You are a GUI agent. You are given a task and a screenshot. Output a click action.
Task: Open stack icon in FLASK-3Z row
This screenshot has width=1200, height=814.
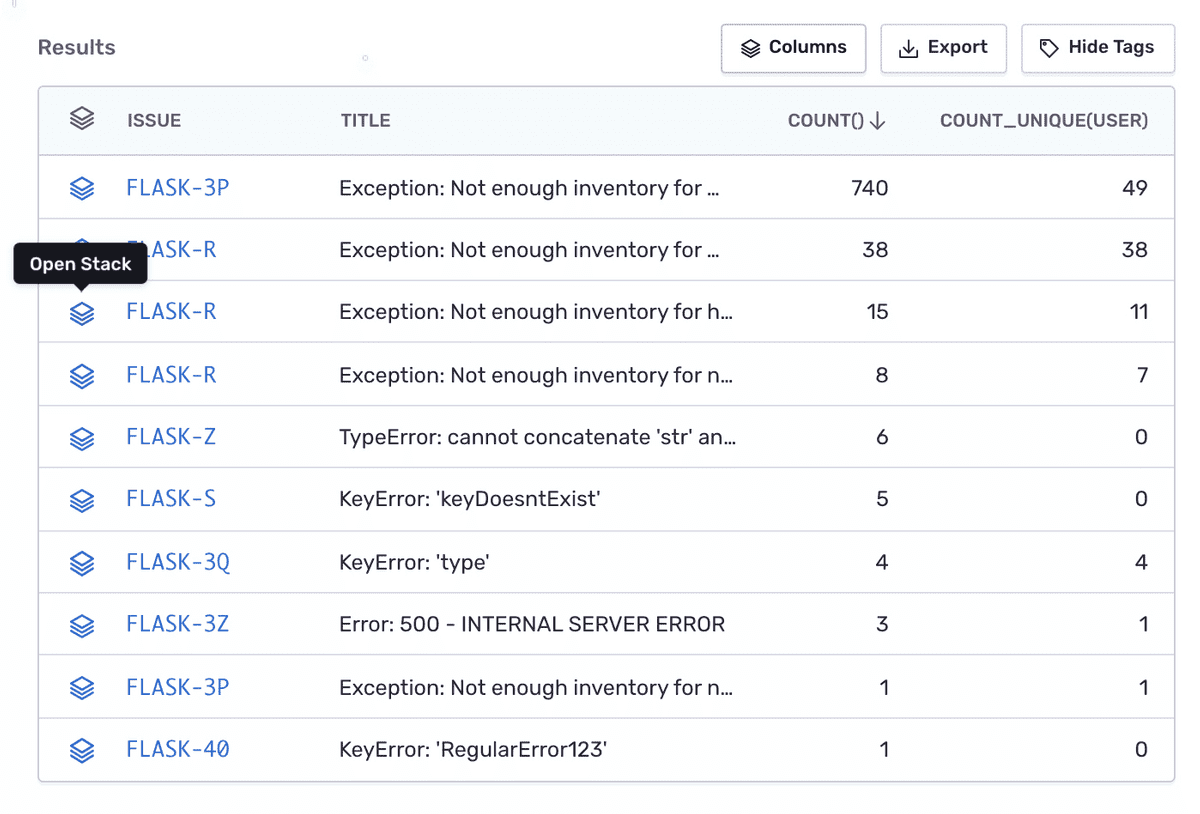[82, 625]
